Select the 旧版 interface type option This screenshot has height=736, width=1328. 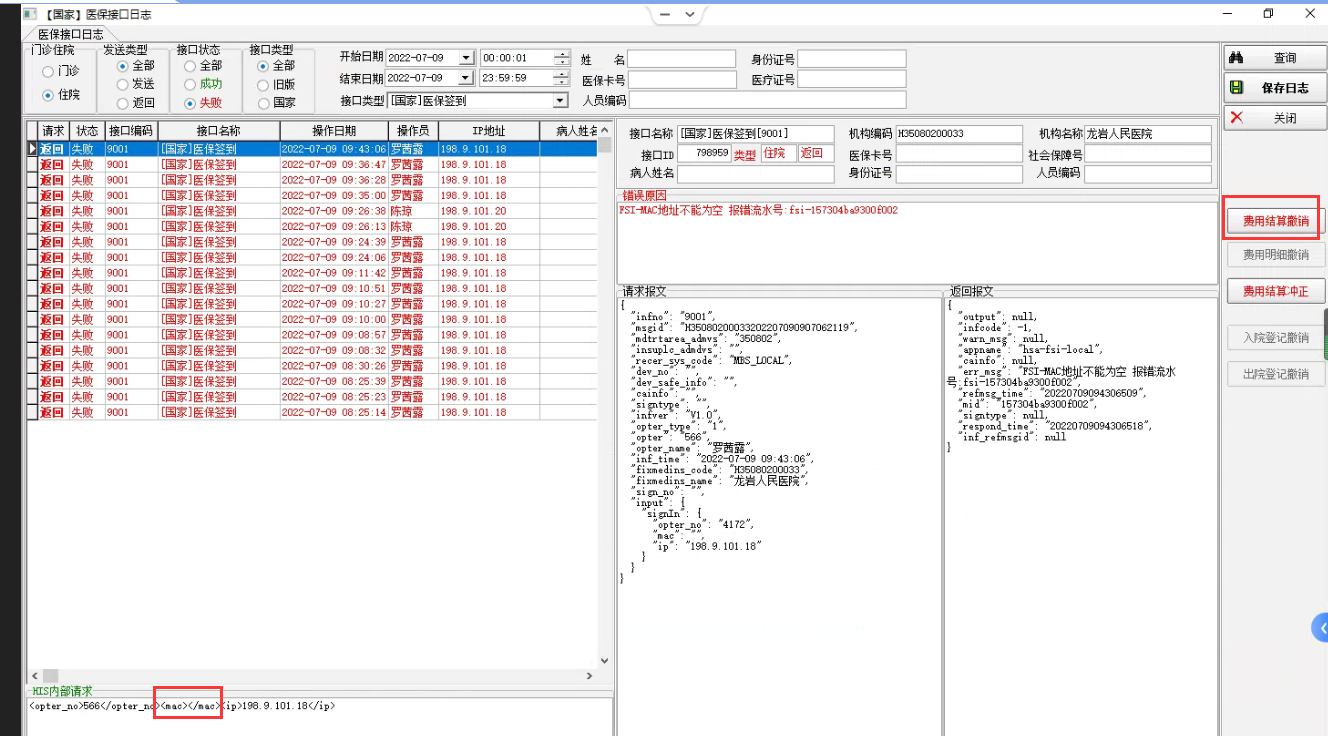pos(277,84)
